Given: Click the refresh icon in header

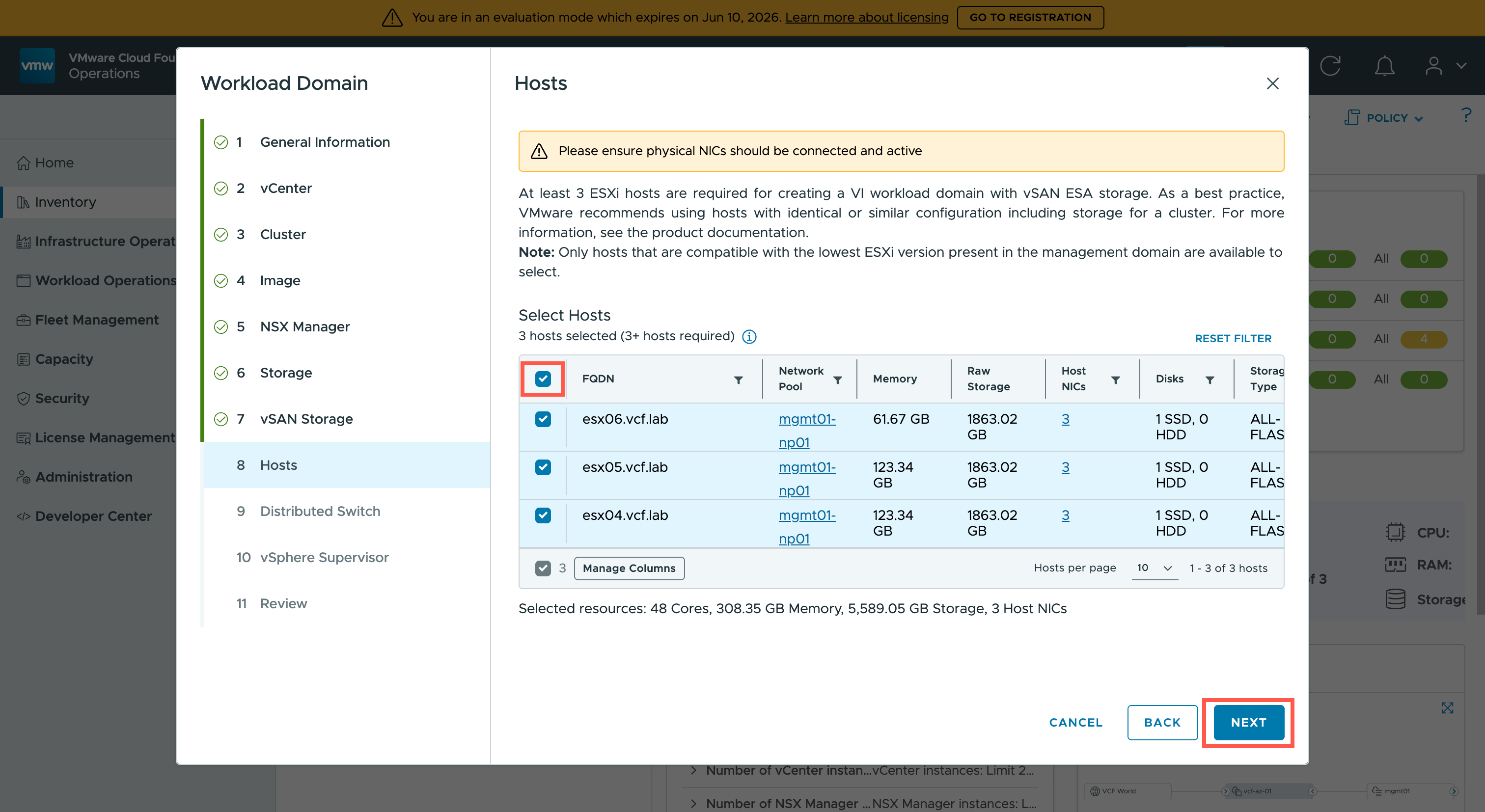Looking at the screenshot, I should pyautogui.click(x=1330, y=66).
